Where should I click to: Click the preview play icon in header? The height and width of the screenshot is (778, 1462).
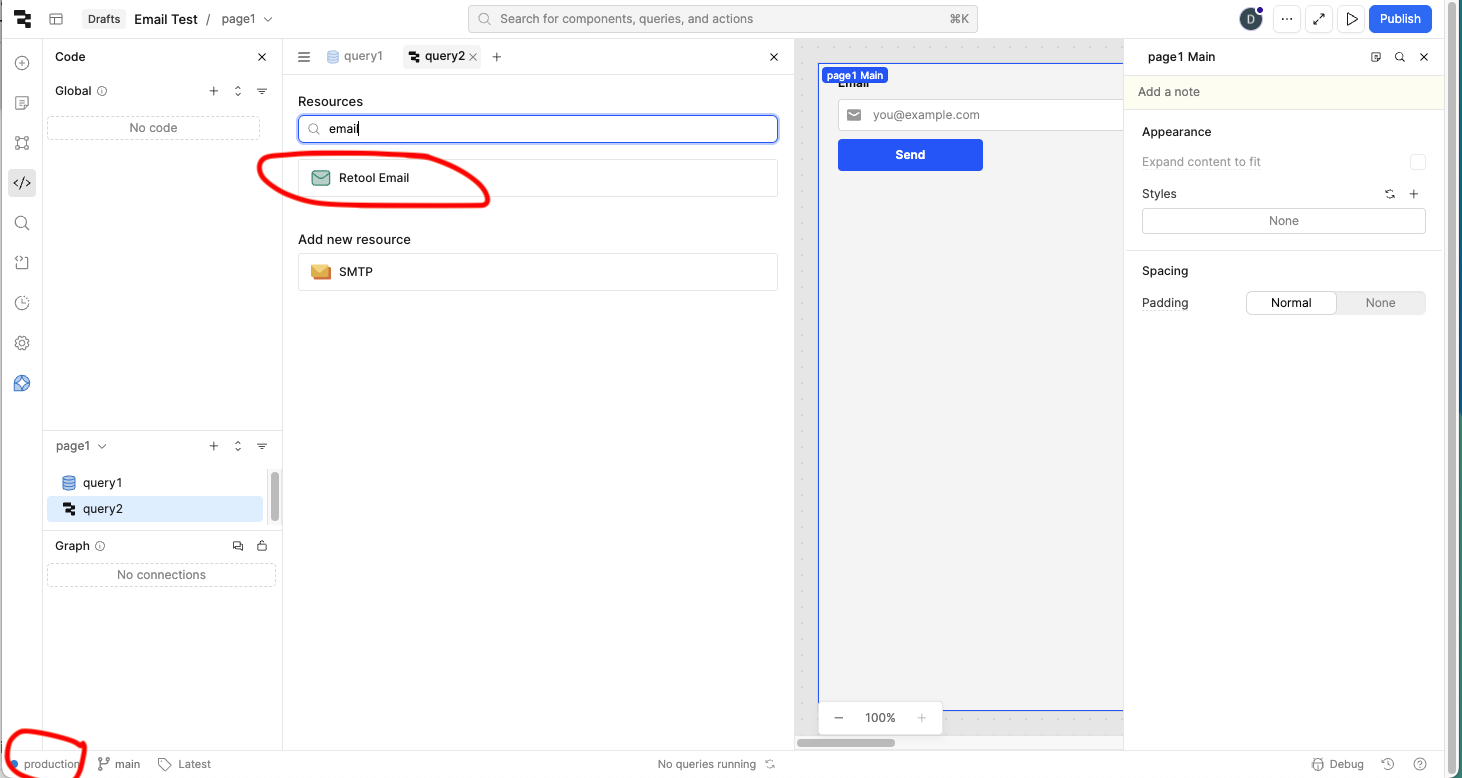1352,19
